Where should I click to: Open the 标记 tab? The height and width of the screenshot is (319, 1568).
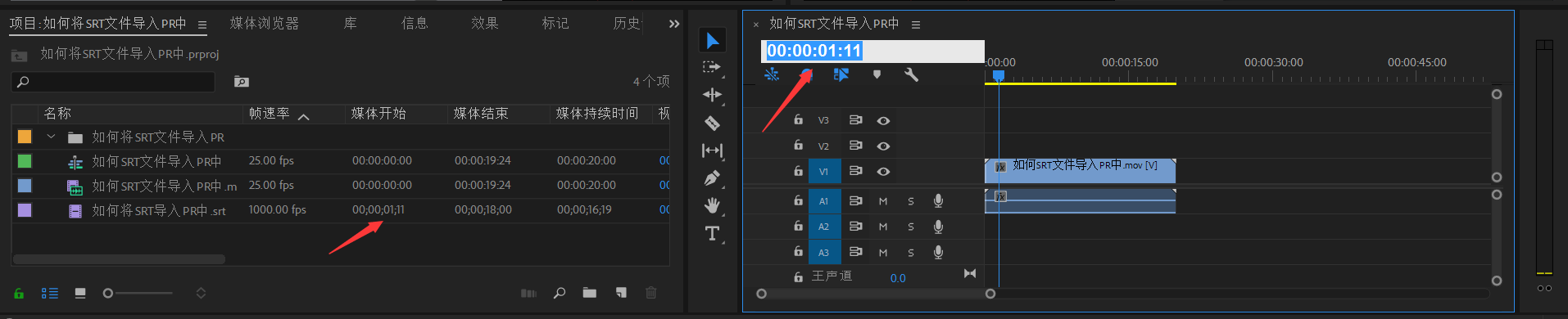(x=555, y=23)
